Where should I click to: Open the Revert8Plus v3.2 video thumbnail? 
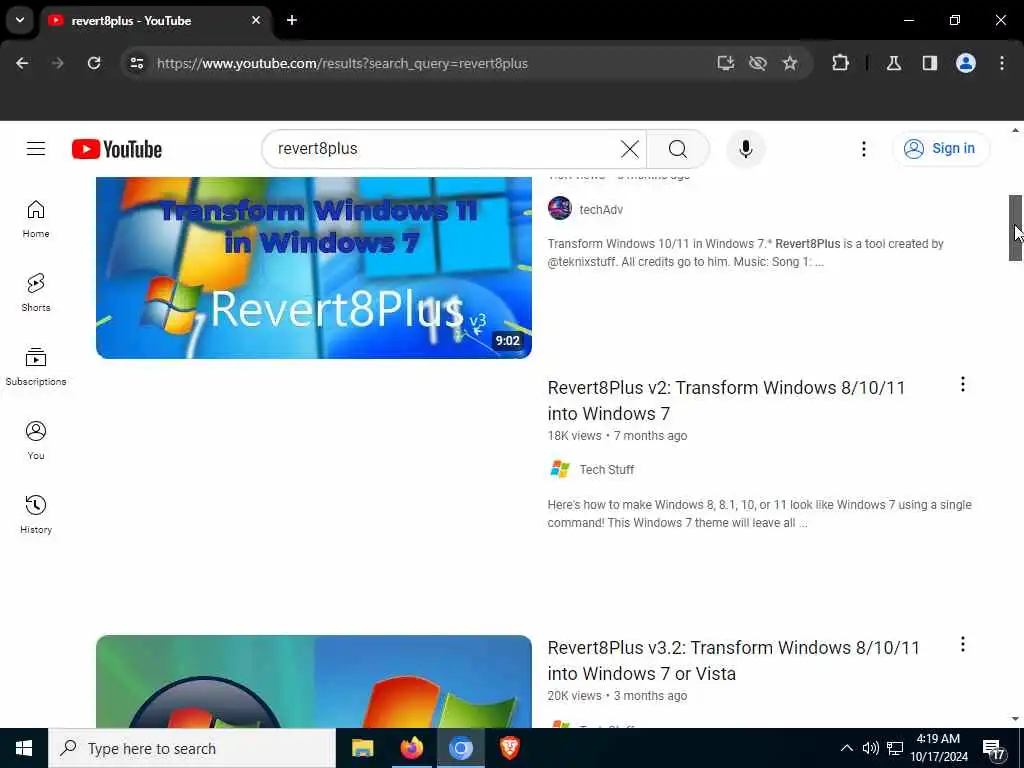[313, 681]
